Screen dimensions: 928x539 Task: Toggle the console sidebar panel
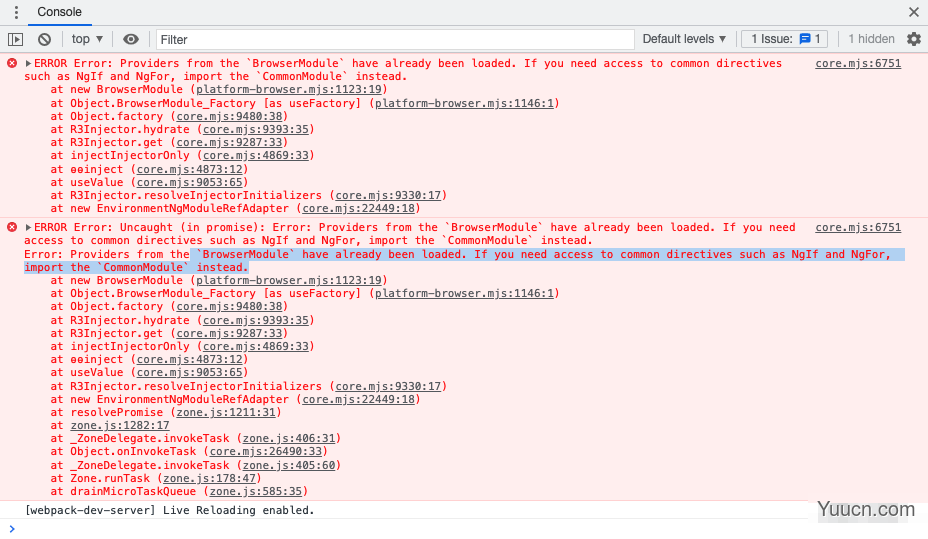pos(15,40)
